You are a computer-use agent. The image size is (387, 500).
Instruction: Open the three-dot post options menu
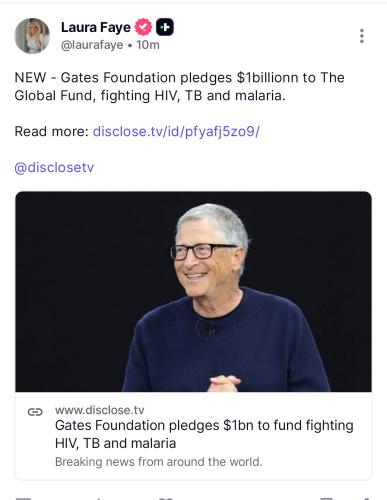coord(362,36)
